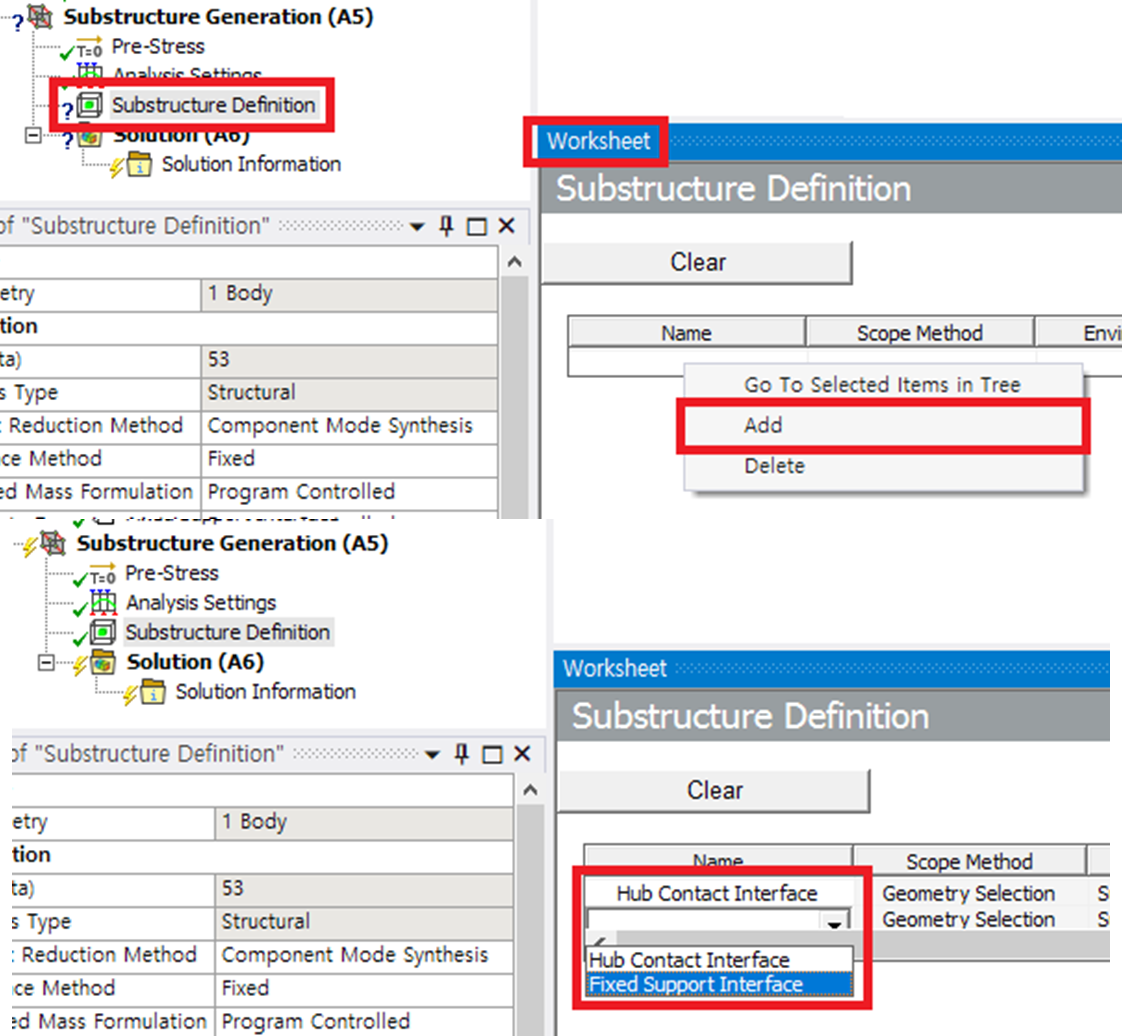Screen dimensions: 1122x1036
Task: Choose Add from the context menu
Action: [763, 426]
